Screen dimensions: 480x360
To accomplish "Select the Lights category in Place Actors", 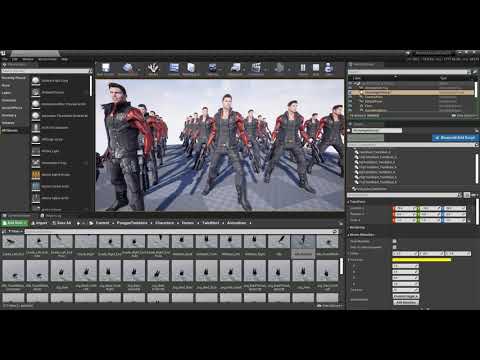I will [x=6, y=93].
